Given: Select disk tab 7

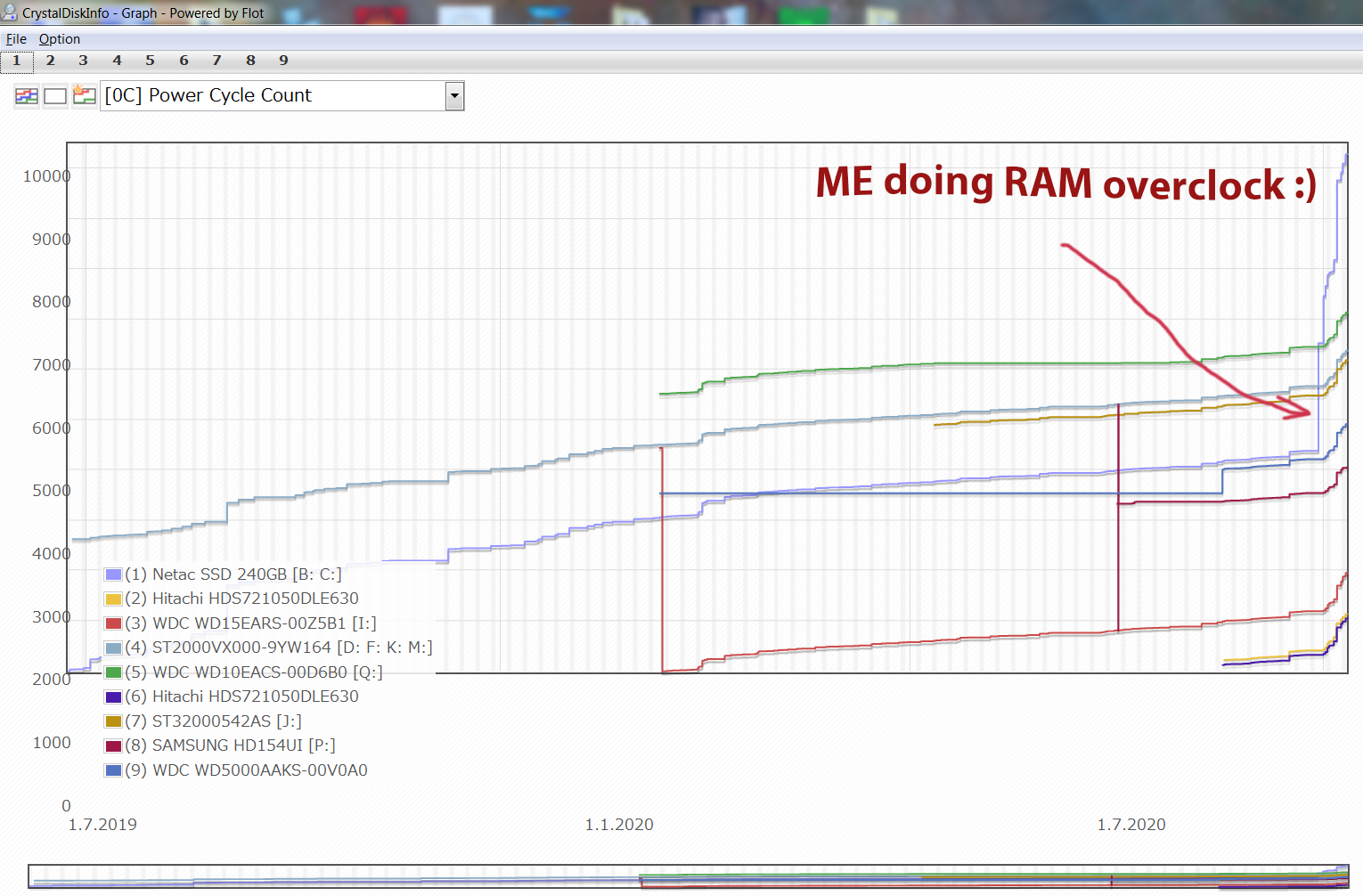Looking at the screenshot, I should coord(217,61).
